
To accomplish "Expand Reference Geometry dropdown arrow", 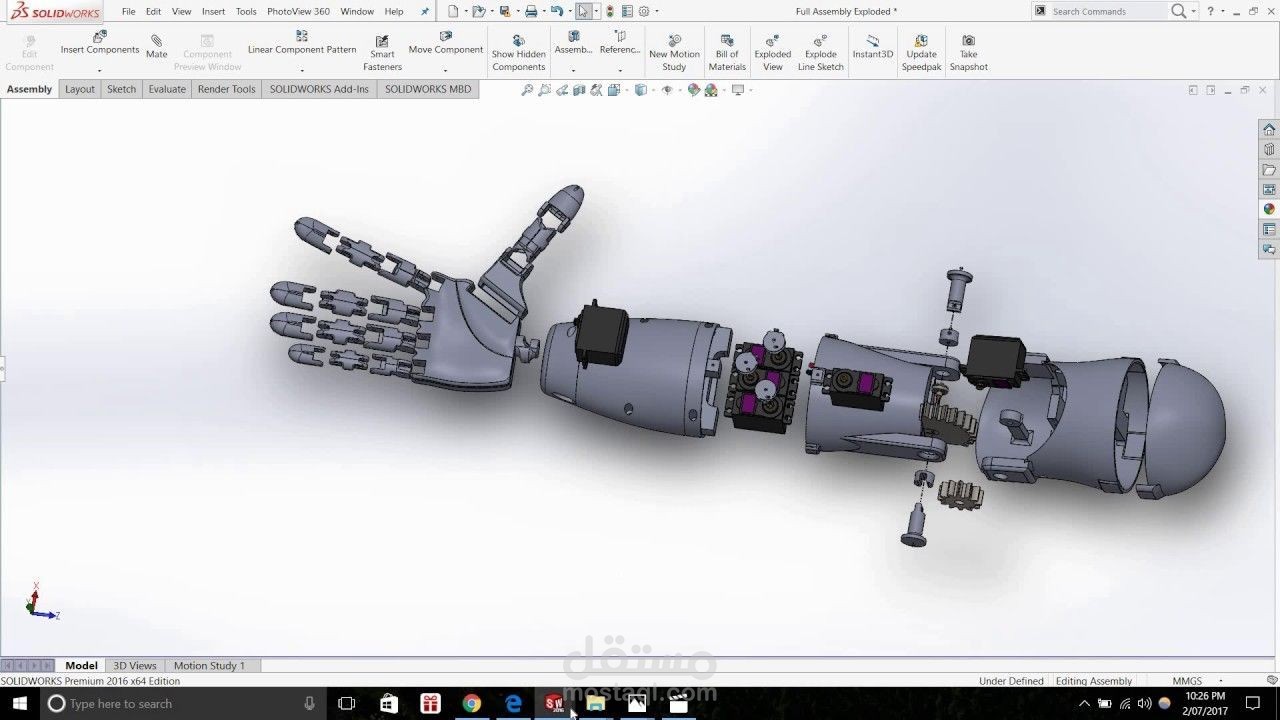I will (x=620, y=70).
